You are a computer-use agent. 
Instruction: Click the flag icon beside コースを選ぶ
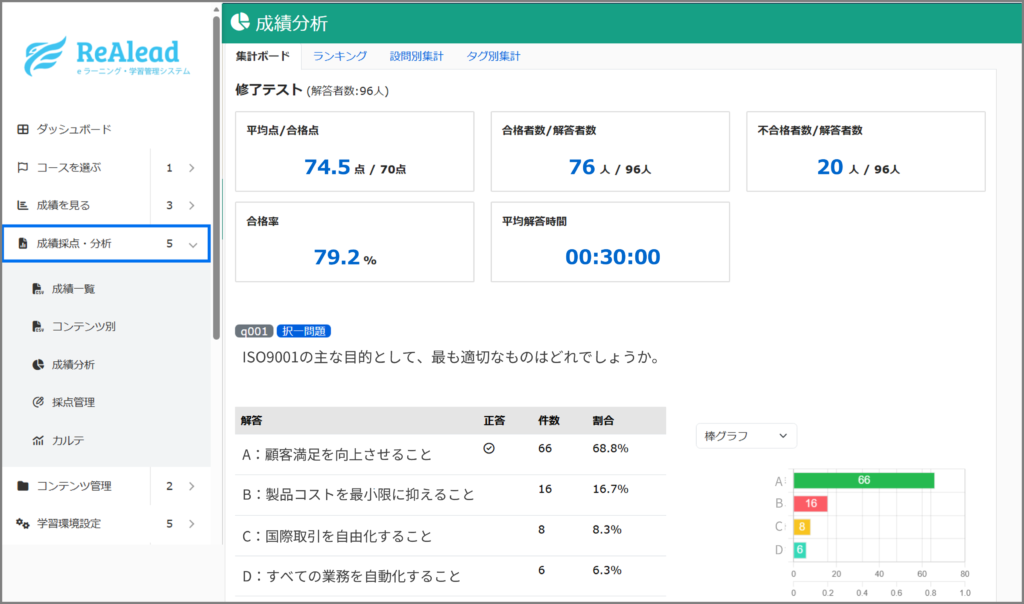coord(23,168)
